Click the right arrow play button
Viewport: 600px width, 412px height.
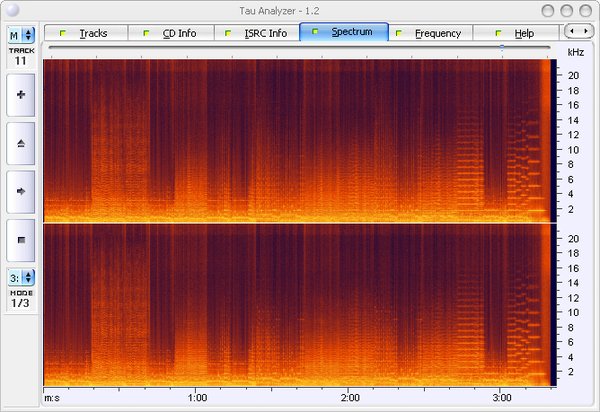pyautogui.click(x=21, y=192)
